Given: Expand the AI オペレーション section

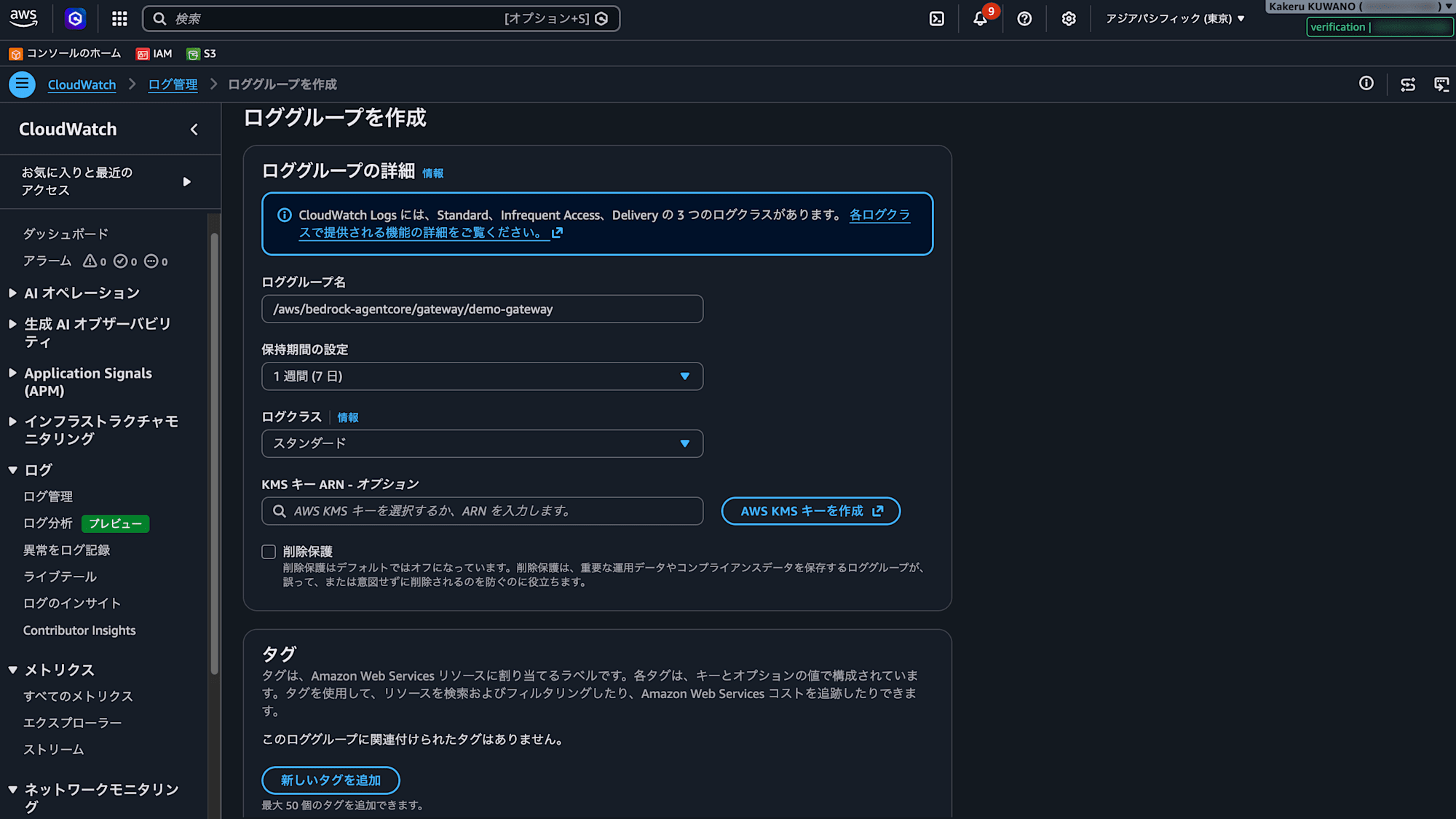Looking at the screenshot, I should (12, 293).
